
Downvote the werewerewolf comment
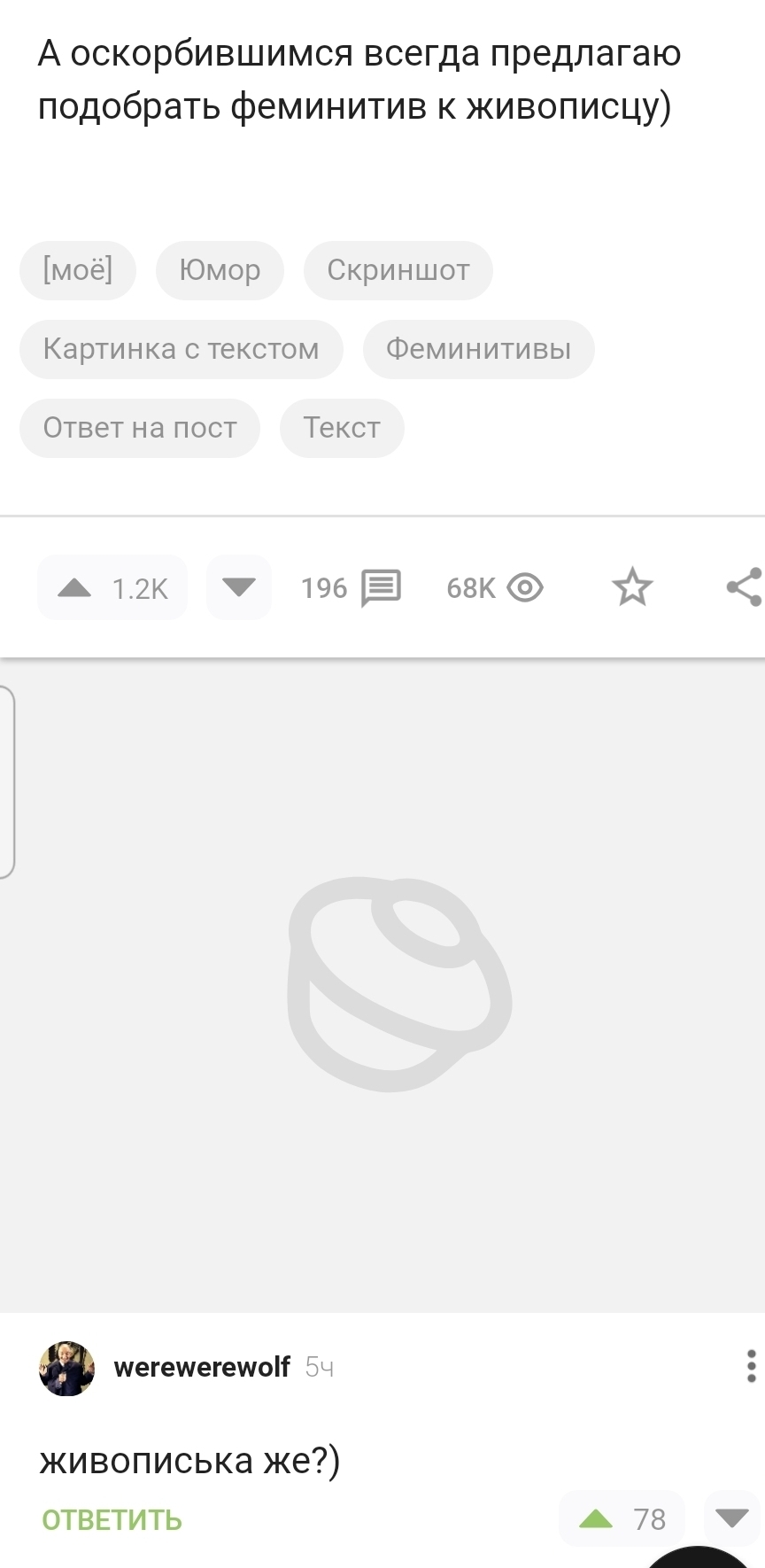[732, 1519]
